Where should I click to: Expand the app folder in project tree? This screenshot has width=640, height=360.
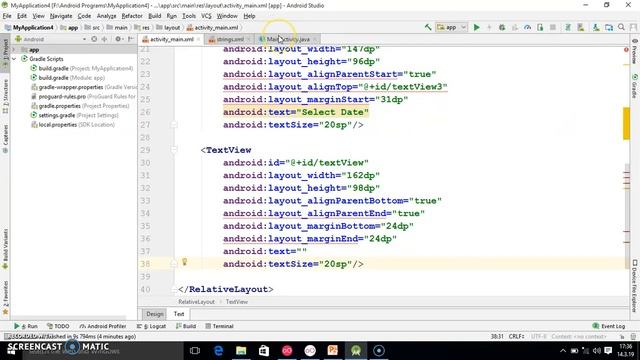click(x=15, y=50)
